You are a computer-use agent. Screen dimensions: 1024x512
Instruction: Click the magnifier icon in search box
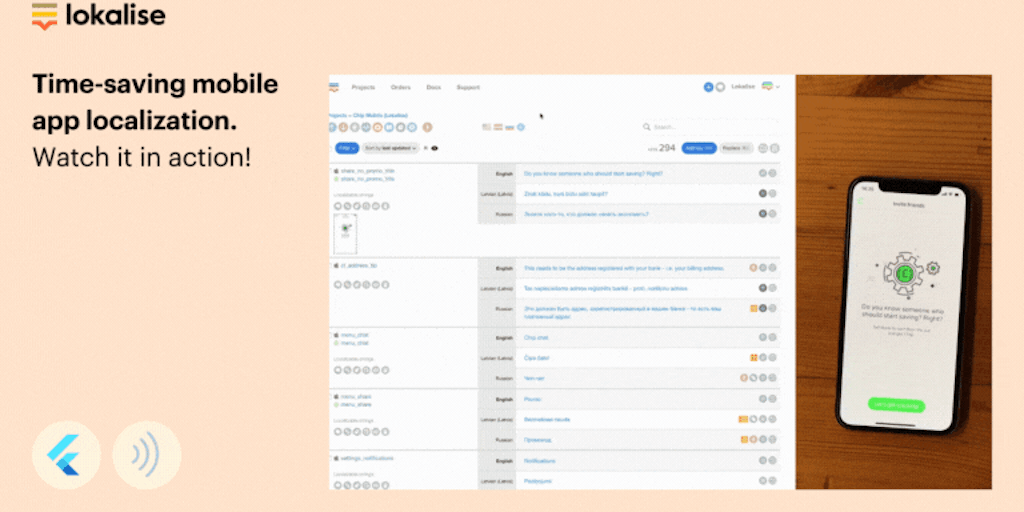tap(647, 127)
